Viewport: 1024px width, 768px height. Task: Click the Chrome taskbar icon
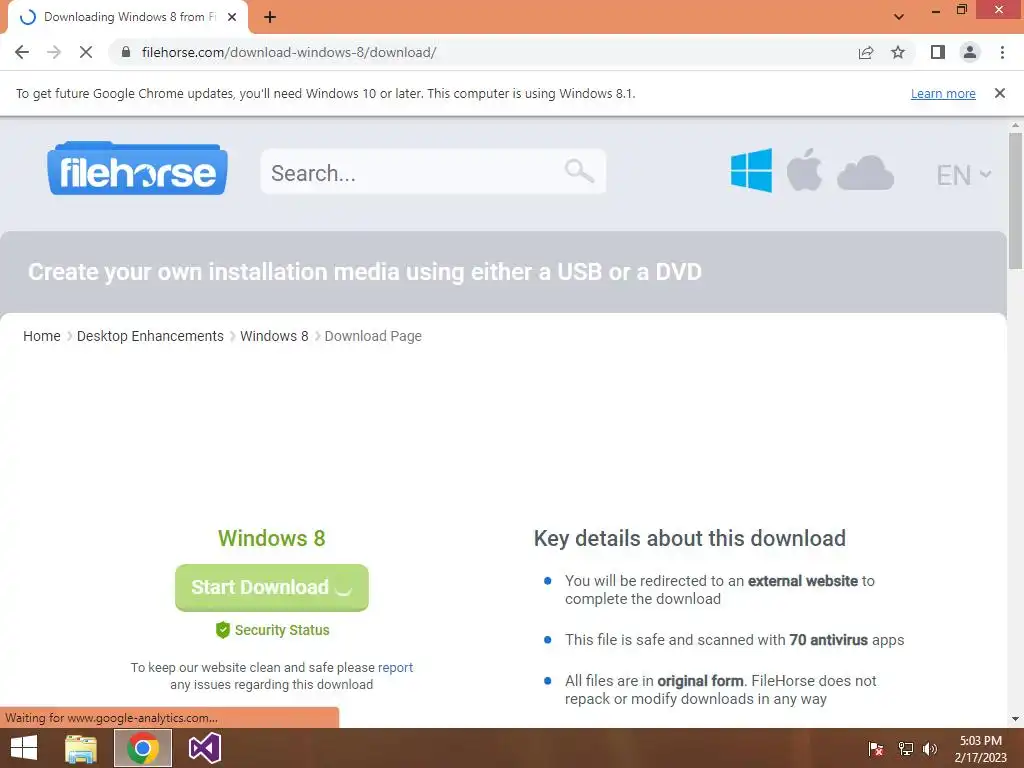(143, 748)
